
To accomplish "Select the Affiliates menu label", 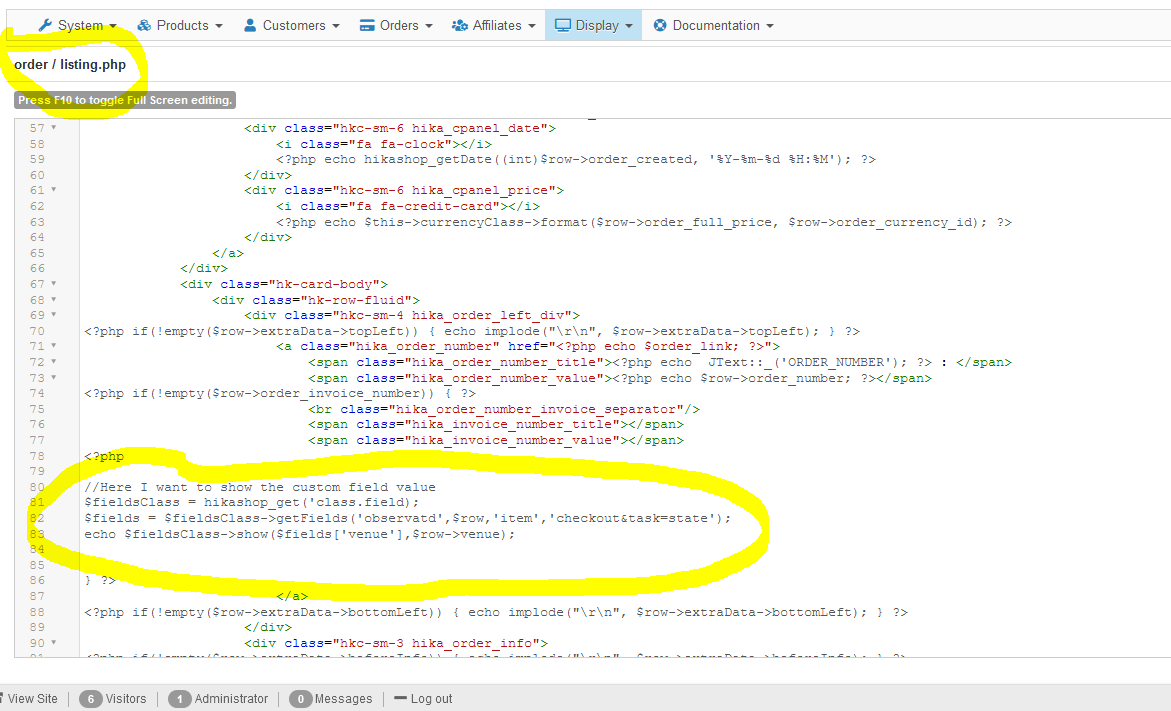I will coord(497,25).
